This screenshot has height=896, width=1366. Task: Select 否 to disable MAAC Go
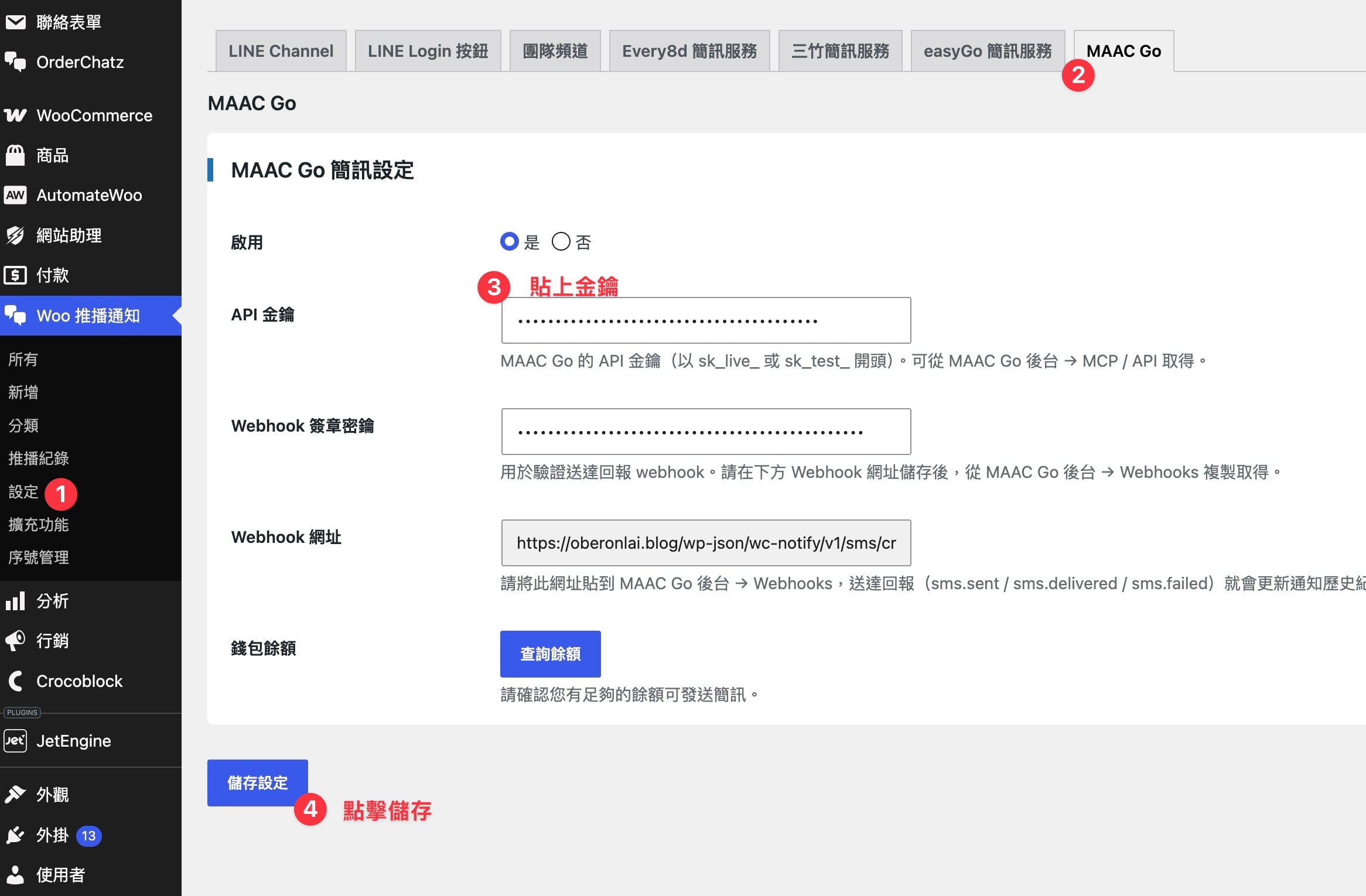click(x=561, y=242)
